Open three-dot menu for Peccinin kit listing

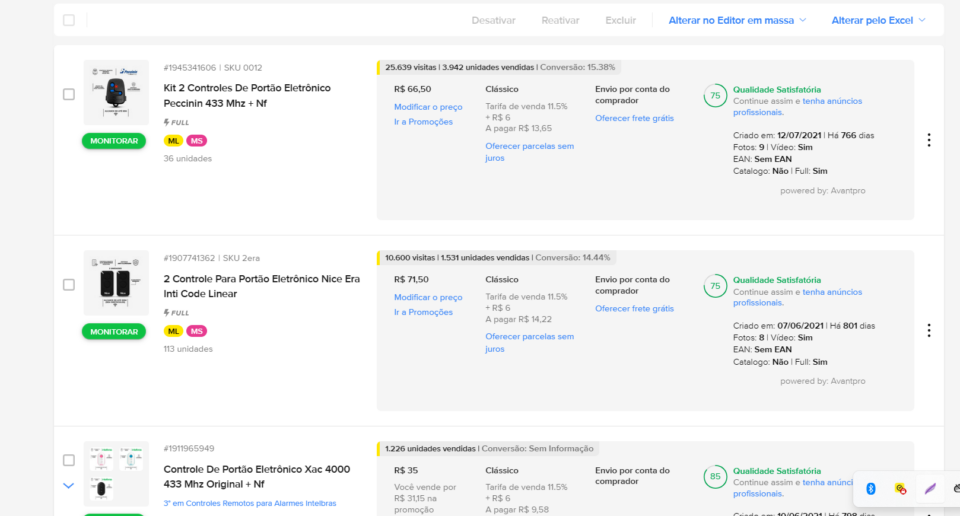click(x=929, y=140)
